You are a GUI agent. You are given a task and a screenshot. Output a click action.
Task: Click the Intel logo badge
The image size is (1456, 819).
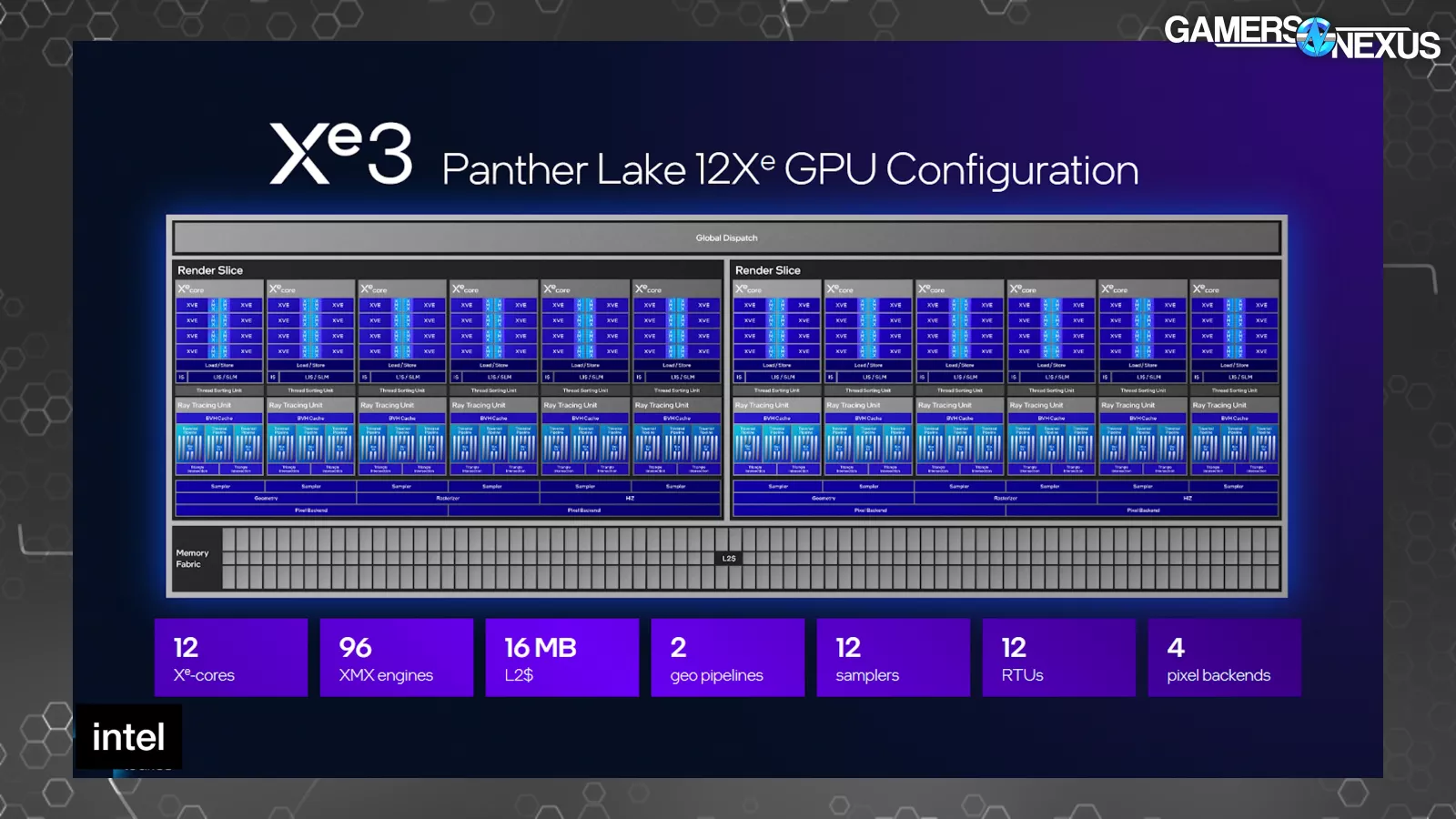[x=128, y=737]
